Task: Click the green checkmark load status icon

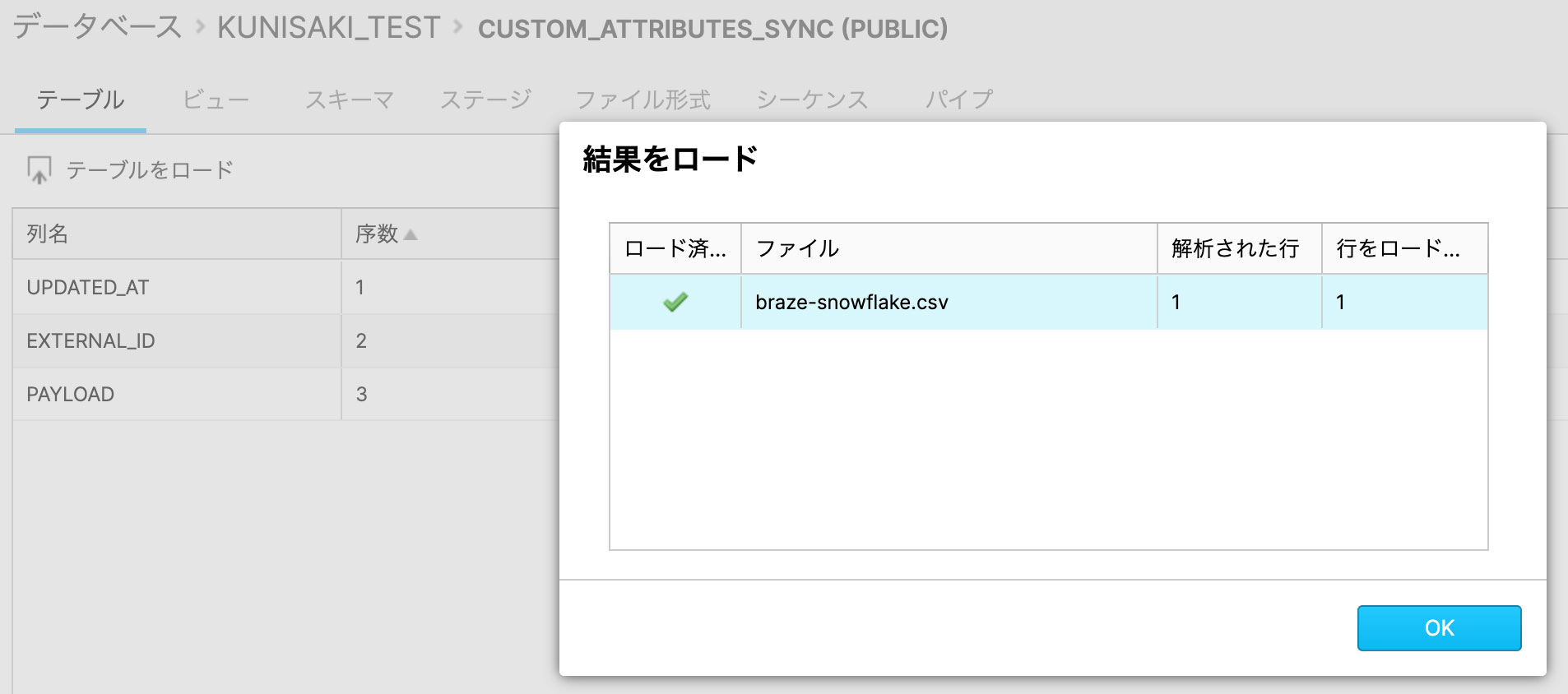Action: 675,303
